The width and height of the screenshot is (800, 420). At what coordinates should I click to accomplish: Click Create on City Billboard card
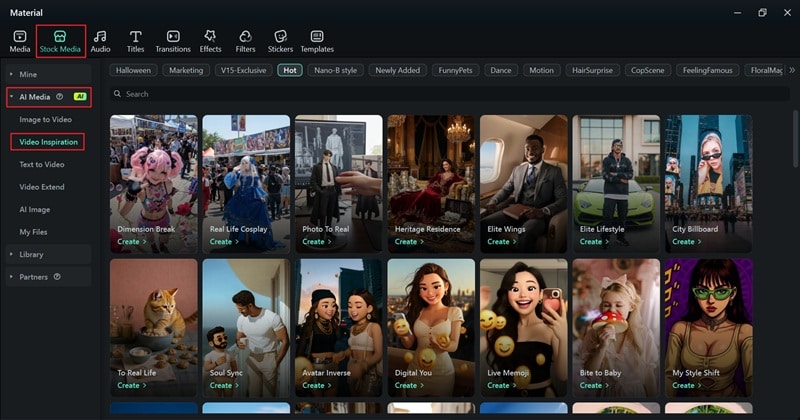(x=686, y=242)
